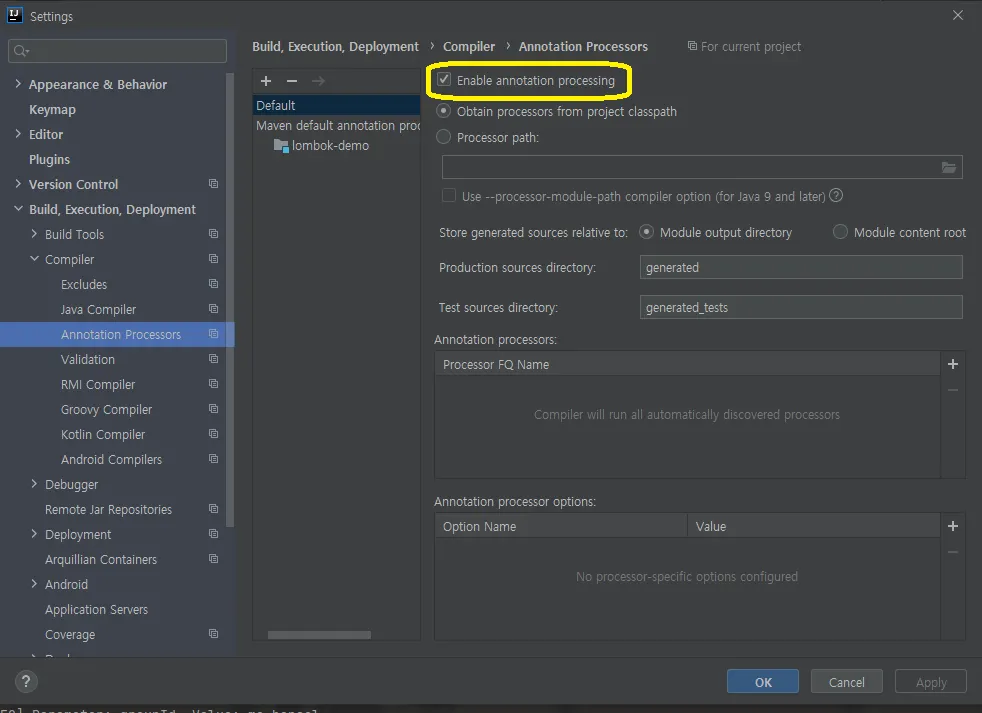The image size is (982, 713).
Task: Click project-level icon beside Version Control
Action: tap(214, 184)
